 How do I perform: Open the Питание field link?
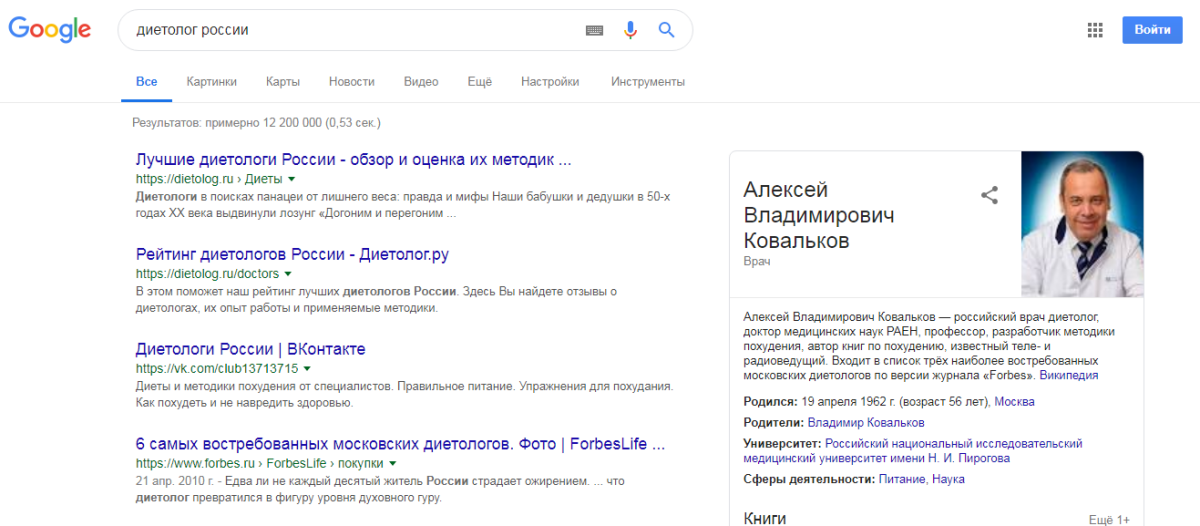902,480
